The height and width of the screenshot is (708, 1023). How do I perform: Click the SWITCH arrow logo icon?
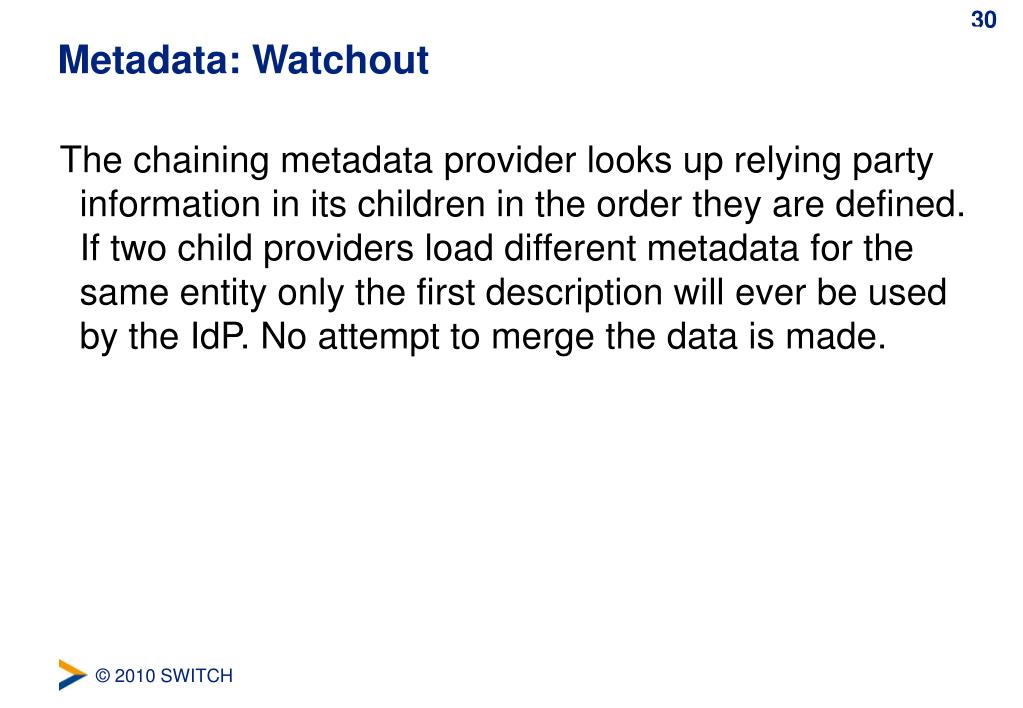pos(72,674)
